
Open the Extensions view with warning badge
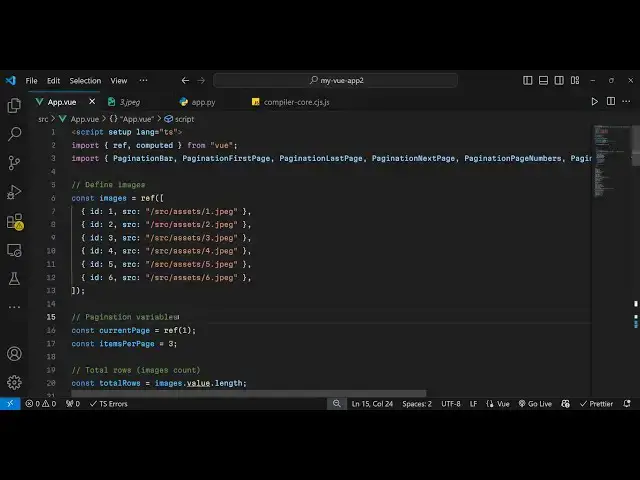15,222
